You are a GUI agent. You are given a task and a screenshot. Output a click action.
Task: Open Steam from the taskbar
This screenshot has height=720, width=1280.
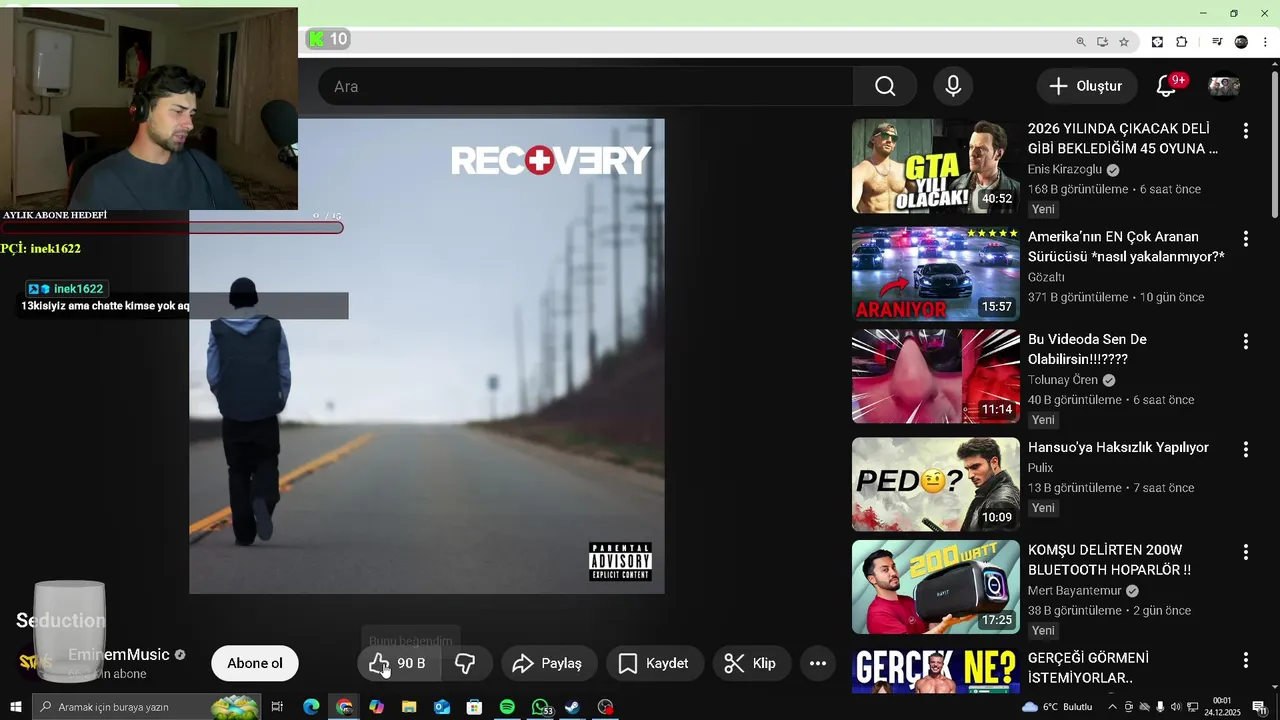(x=572, y=707)
